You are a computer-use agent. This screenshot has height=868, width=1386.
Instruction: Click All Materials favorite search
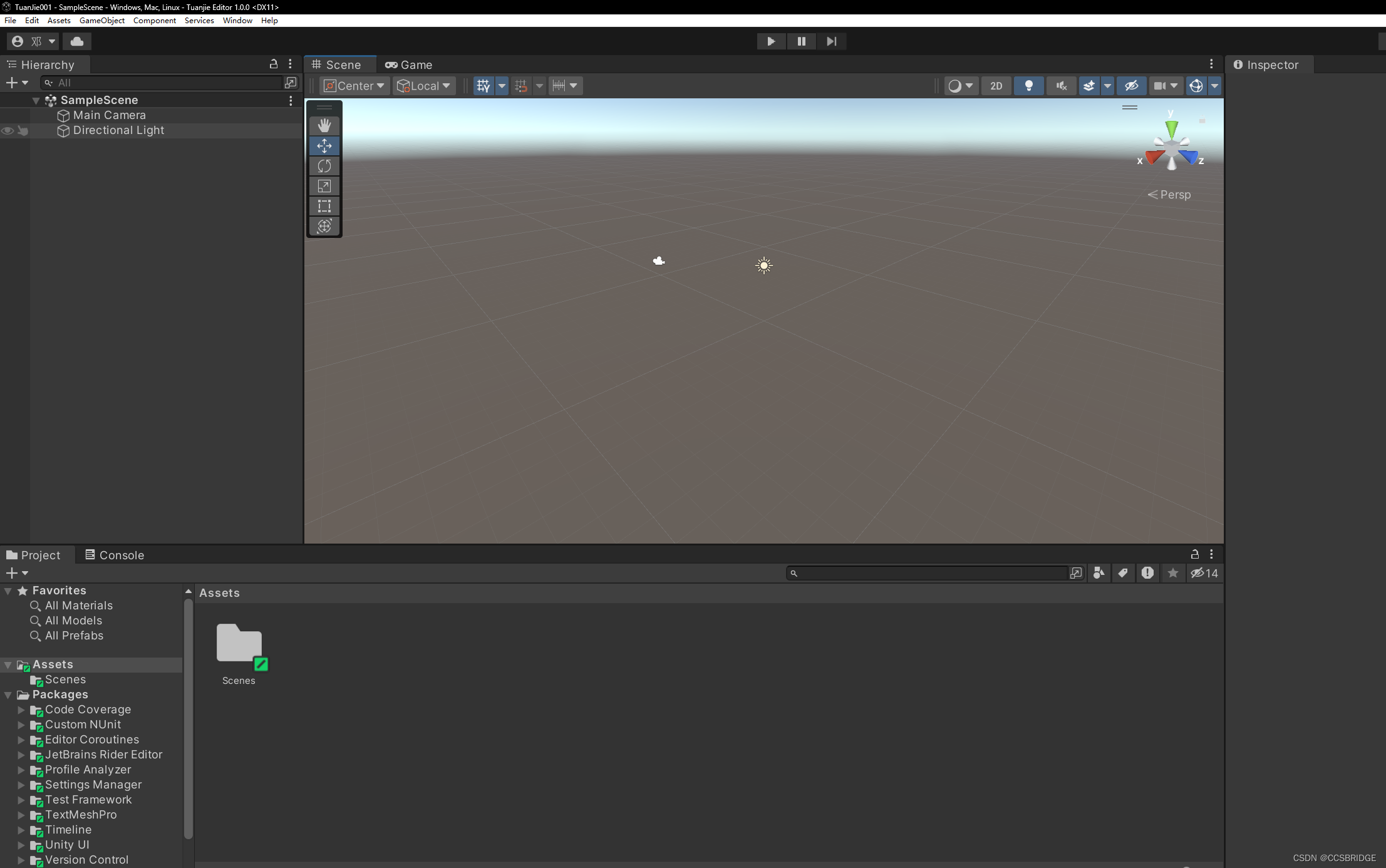pyautogui.click(x=78, y=606)
